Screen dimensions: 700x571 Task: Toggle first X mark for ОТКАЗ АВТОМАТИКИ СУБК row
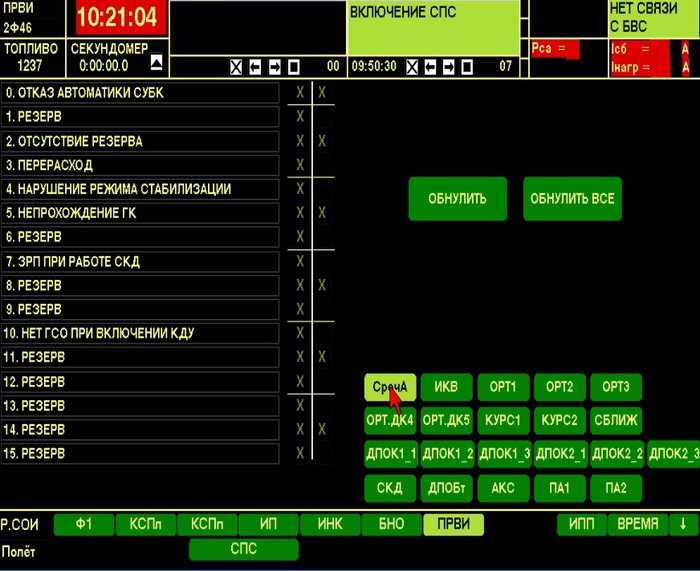tap(299, 93)
